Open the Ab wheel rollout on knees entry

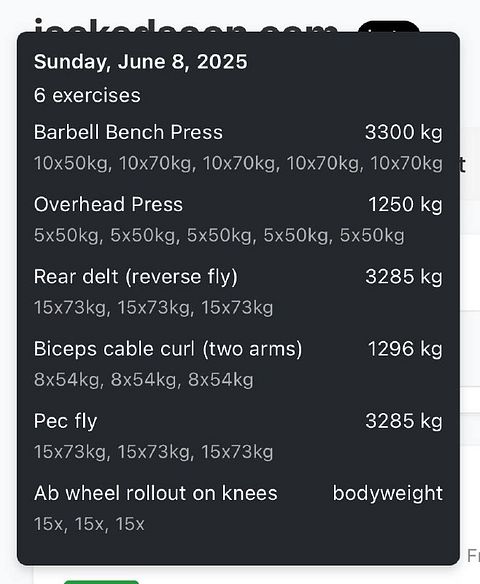[x=156, y=493]
